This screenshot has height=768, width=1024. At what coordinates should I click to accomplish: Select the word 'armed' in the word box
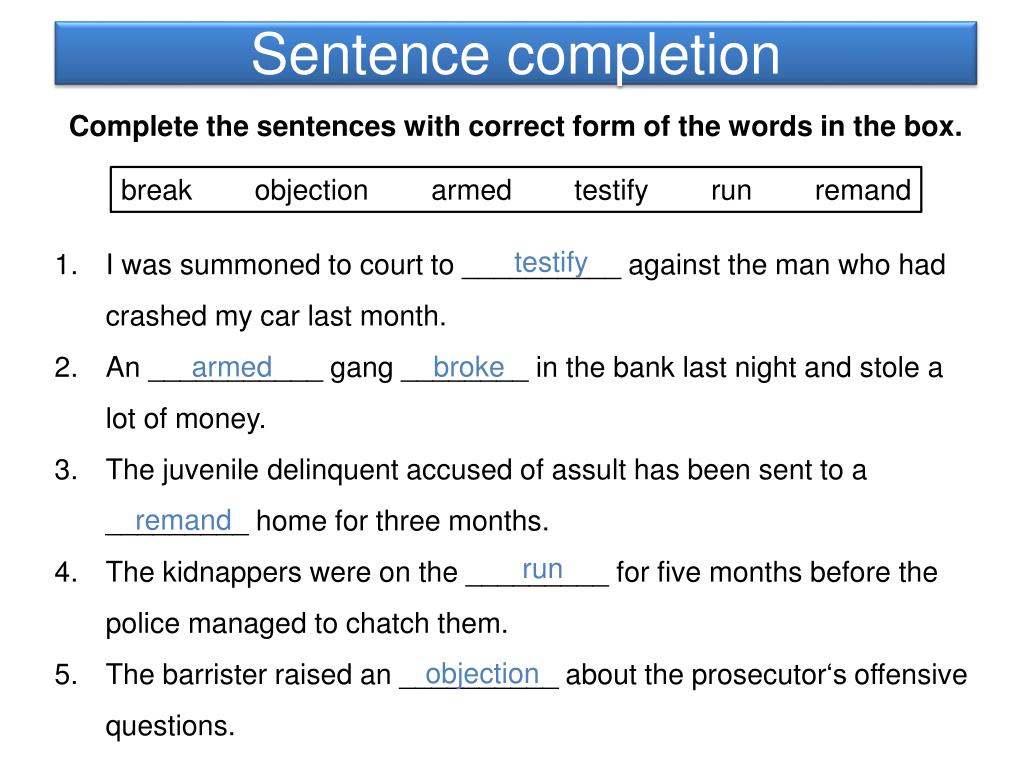471,191
